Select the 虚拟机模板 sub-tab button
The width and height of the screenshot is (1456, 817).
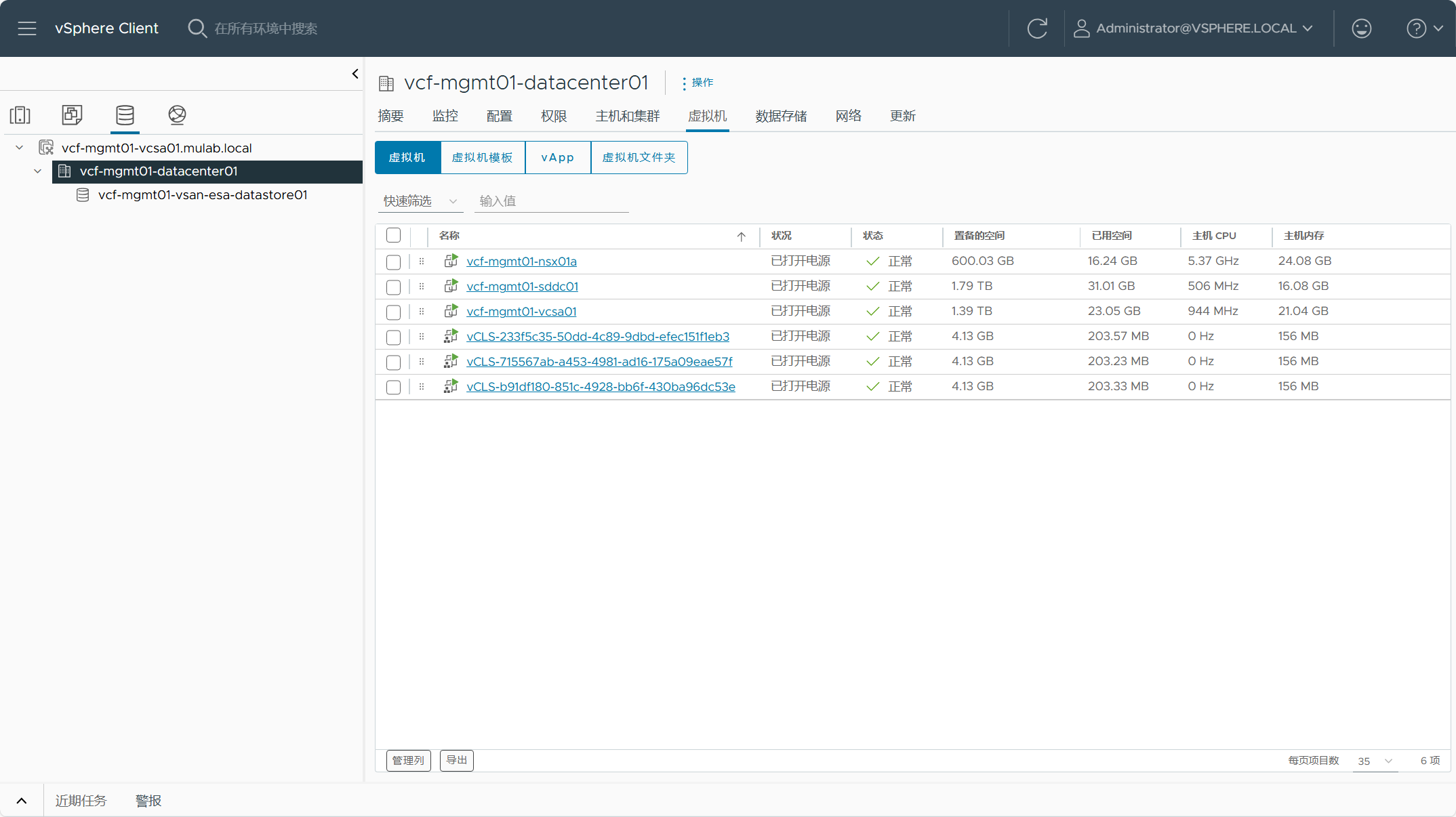click(x=483, y=158)
